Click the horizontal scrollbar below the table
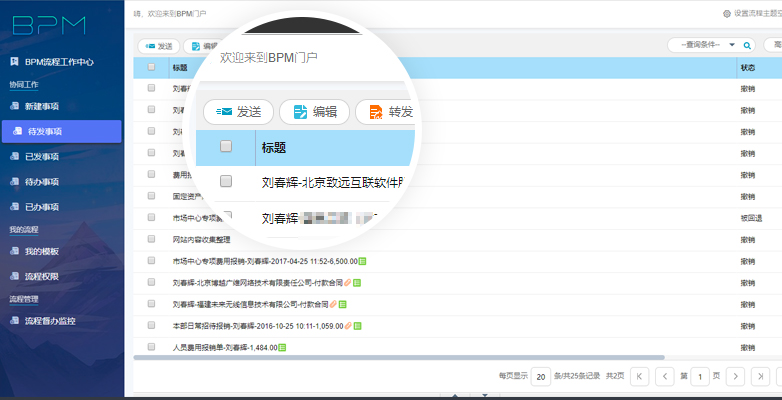 (400, 357)
